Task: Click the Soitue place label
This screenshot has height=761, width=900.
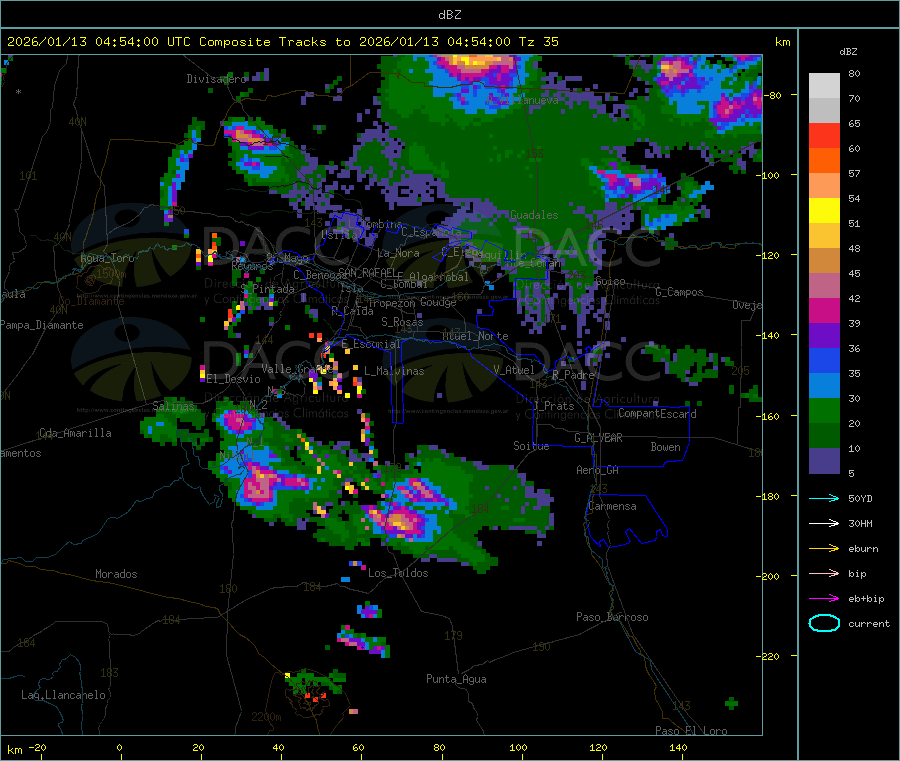Action: coord(531,446)
